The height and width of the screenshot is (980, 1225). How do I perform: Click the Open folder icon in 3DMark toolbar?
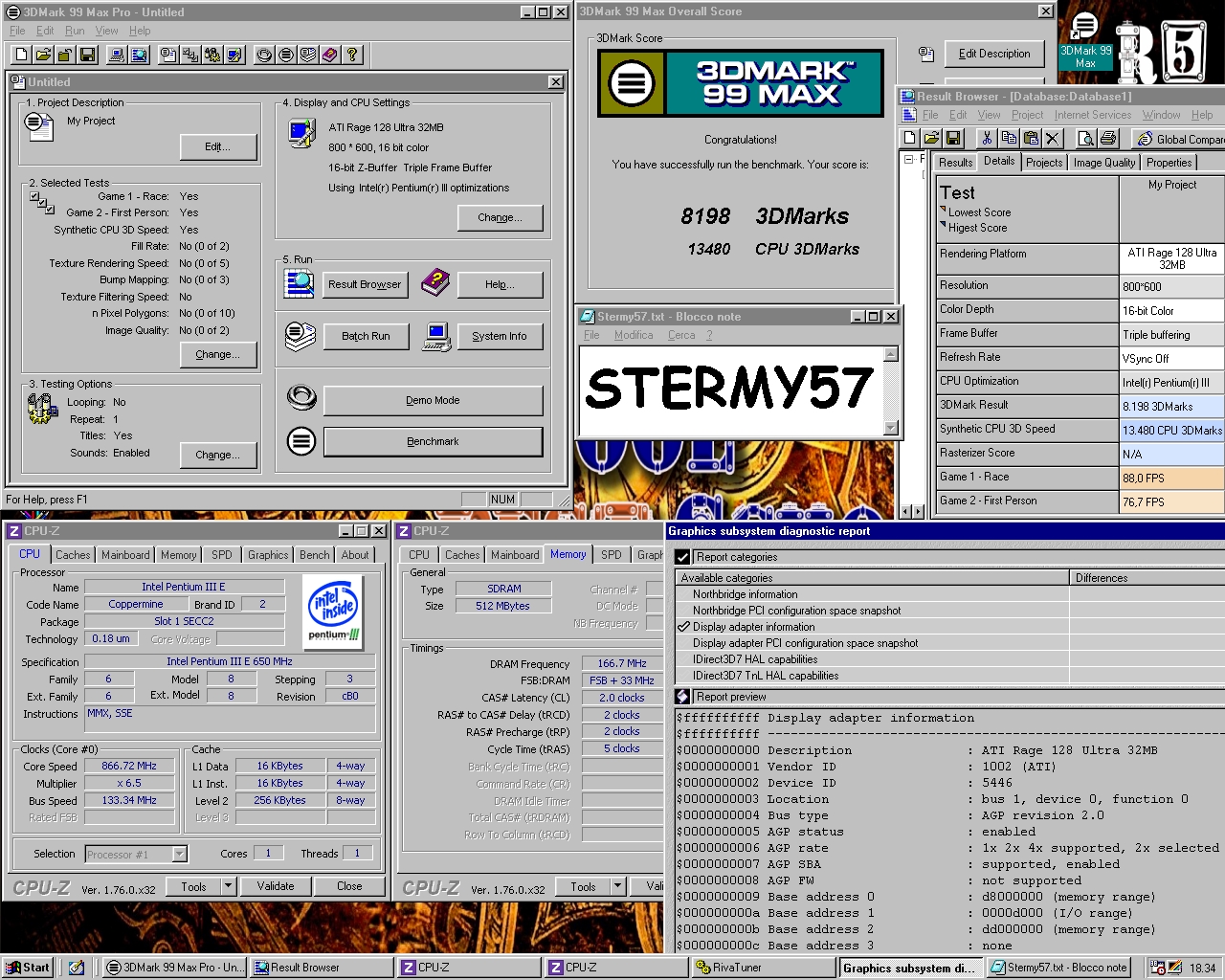[43, 55]
